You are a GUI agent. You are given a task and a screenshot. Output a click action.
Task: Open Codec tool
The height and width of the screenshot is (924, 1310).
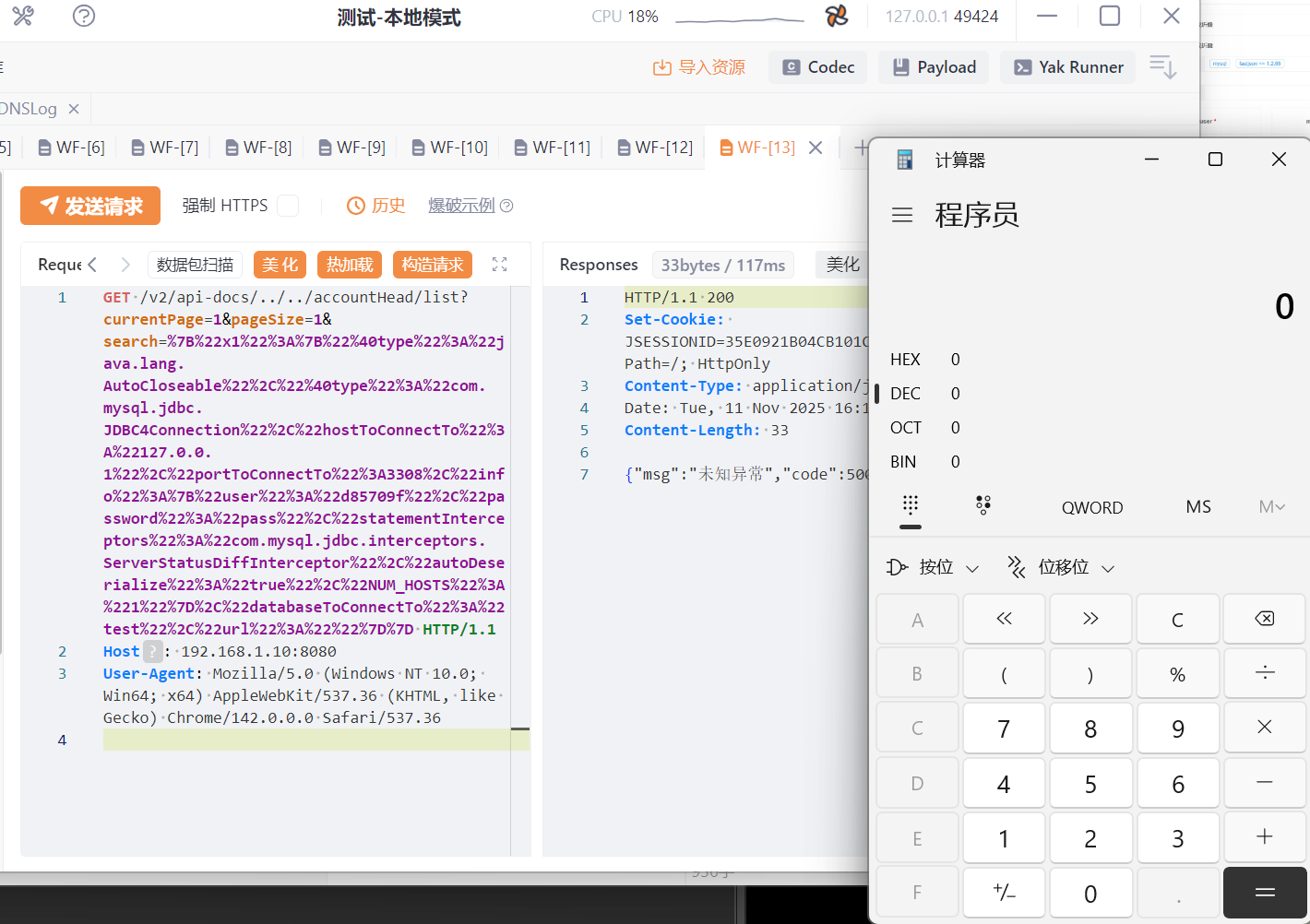point(818,67)
